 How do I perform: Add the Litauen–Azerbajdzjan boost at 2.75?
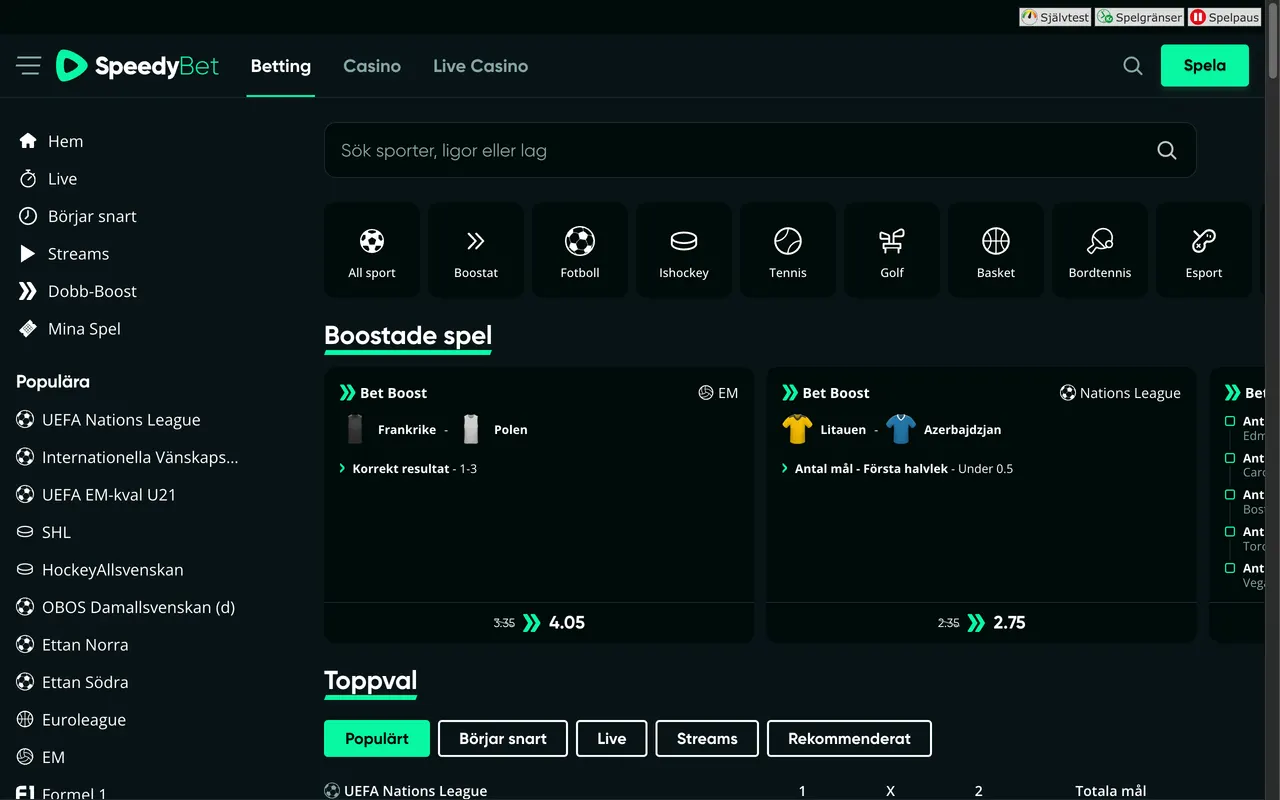click(x=981, y=622)
